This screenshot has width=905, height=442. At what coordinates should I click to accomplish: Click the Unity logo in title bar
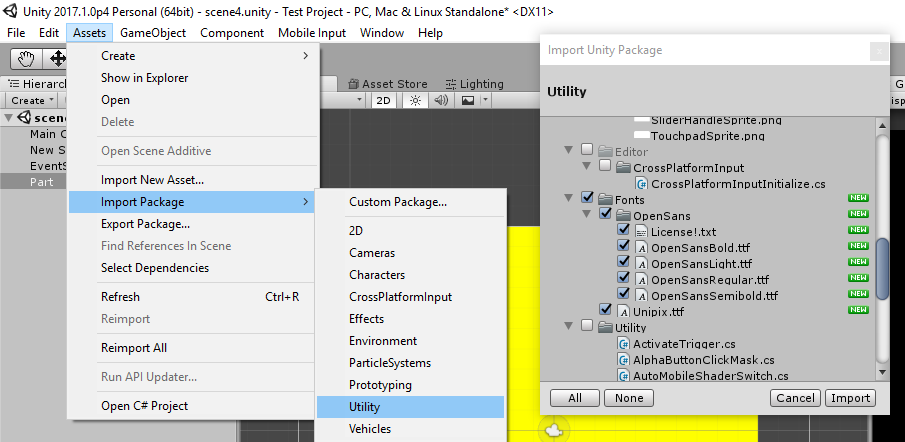point(10,11)
